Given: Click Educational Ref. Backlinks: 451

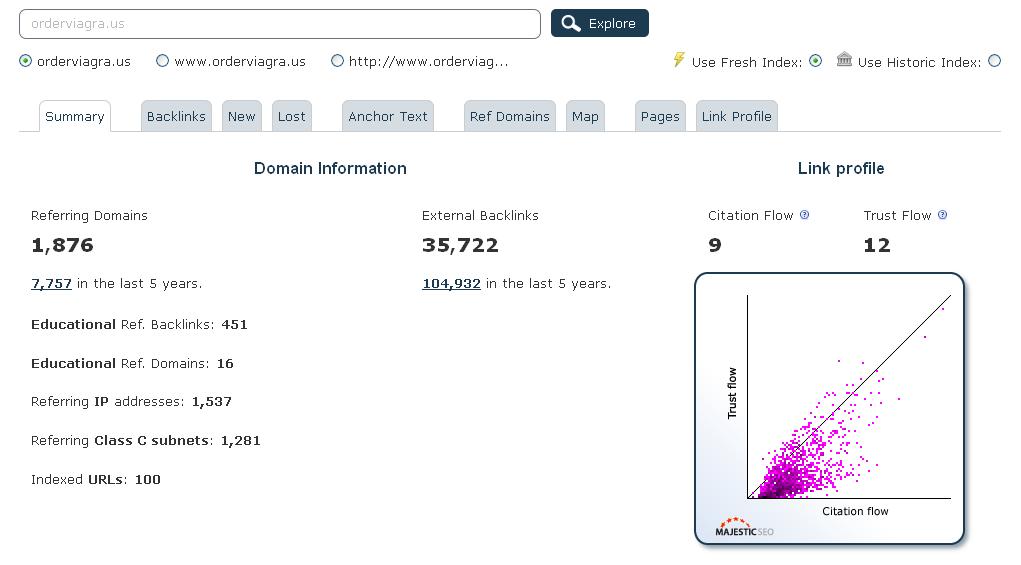Looking at the screenshot, I should click(x=139, y=325).
